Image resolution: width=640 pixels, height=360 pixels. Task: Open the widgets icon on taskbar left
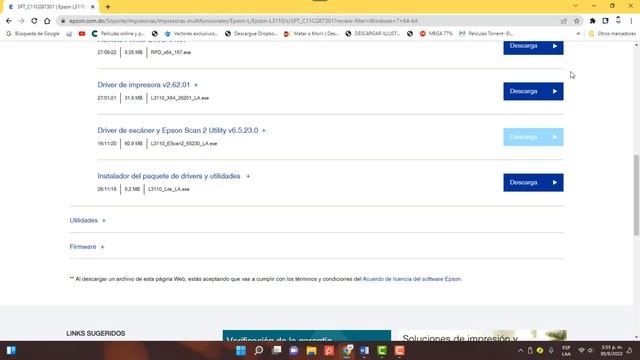[11, 351]
